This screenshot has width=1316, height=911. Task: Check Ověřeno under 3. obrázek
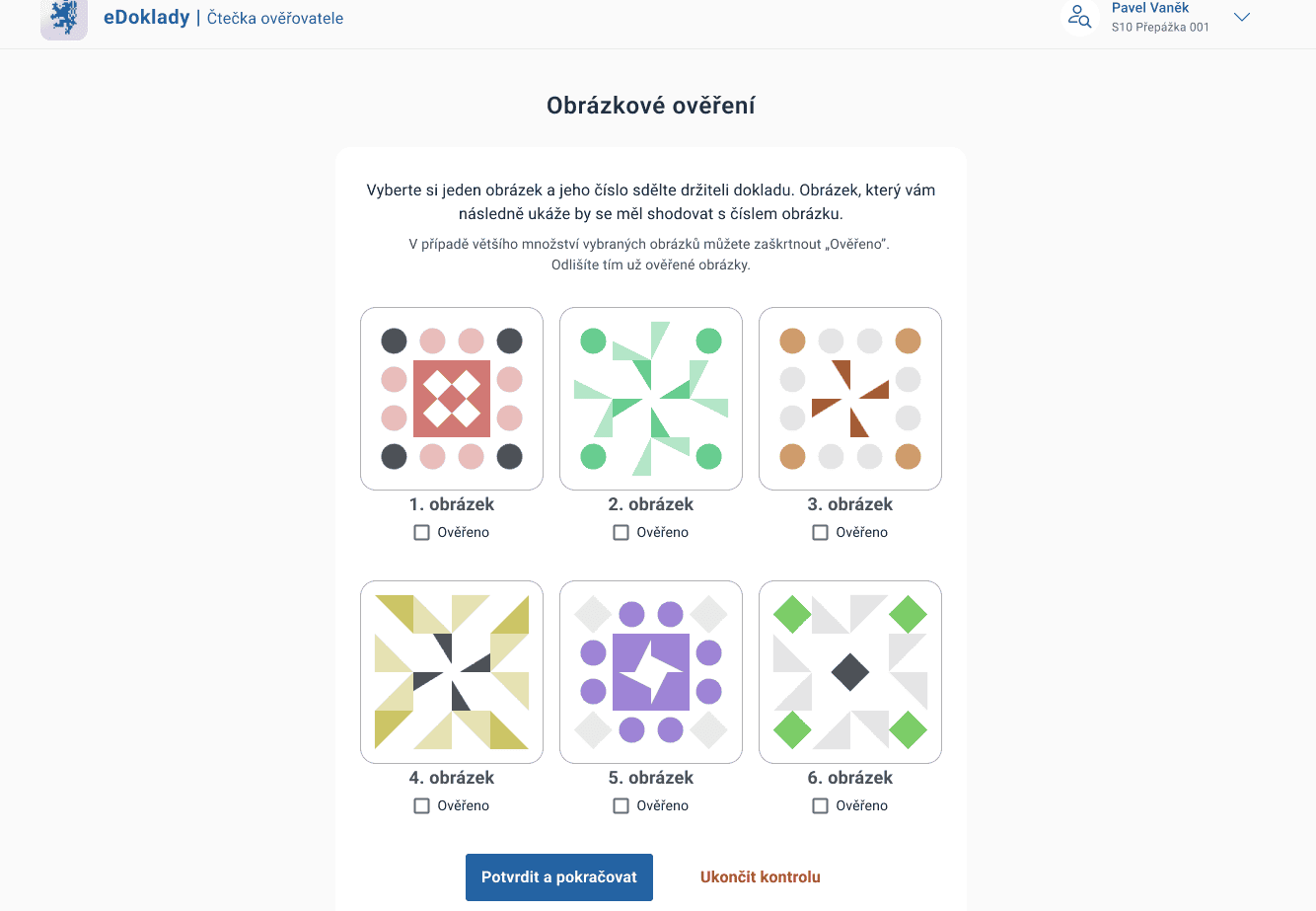pos(821,532)
